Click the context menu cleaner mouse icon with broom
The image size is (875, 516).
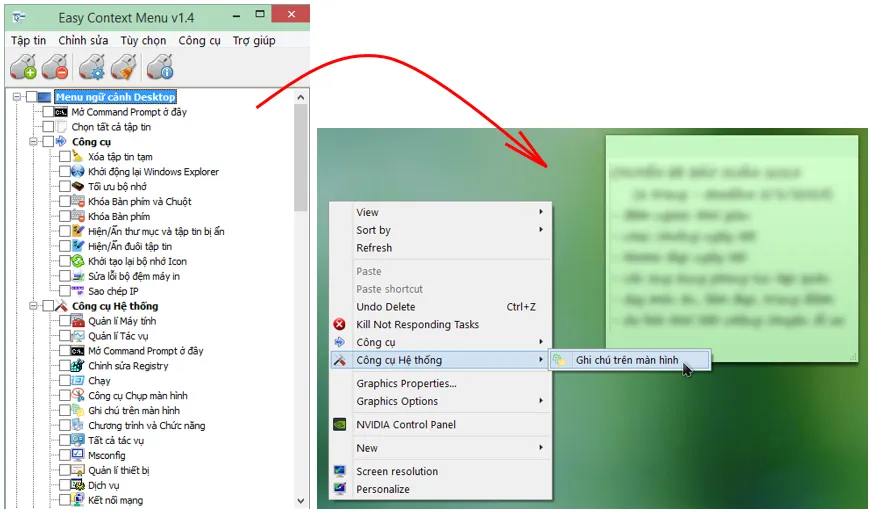click(123, 67)
